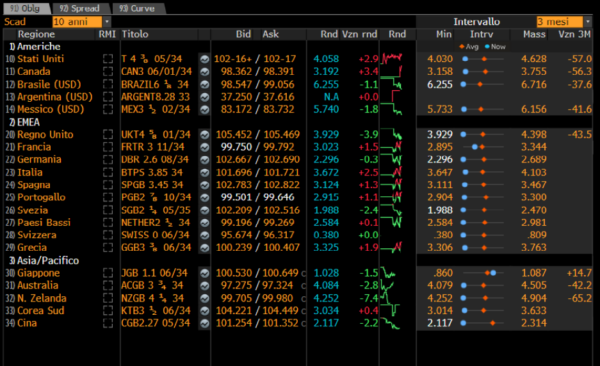Click the 10 anni maturity field
This screenshot has width=600, height=366.
point(77,22)
